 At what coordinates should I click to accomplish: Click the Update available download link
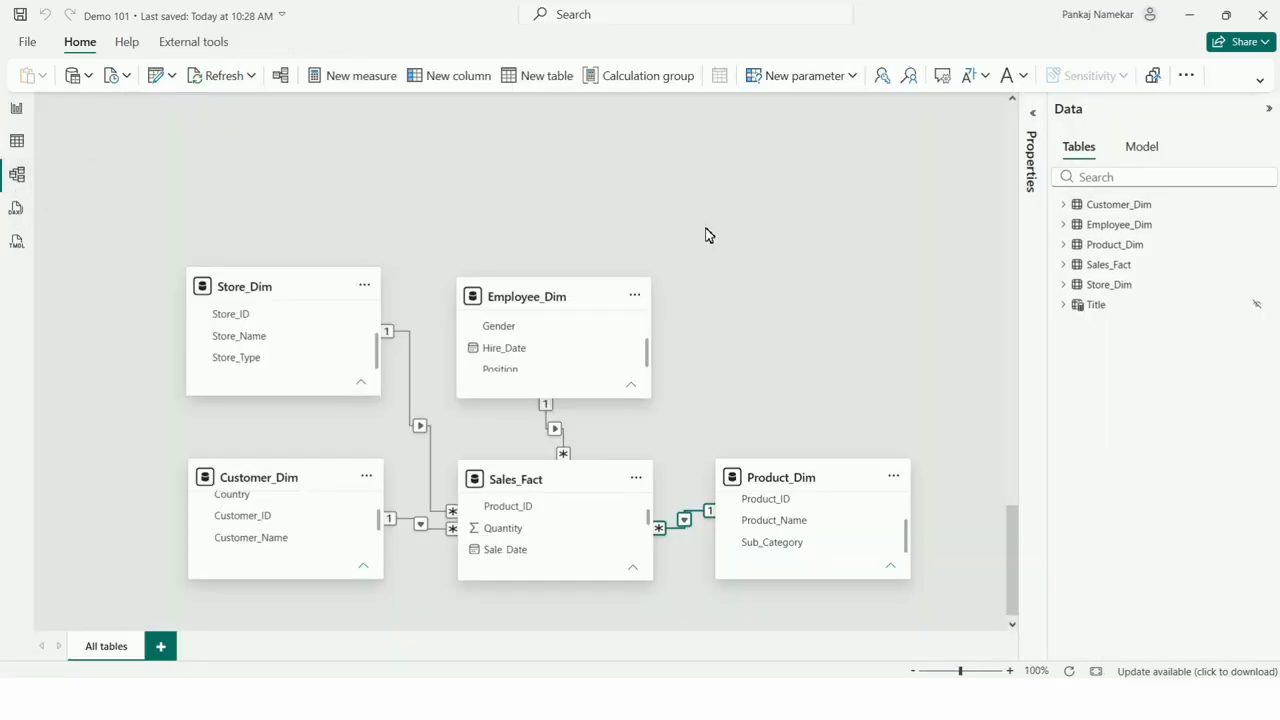pyautogui.click(x=1197, y=671)
